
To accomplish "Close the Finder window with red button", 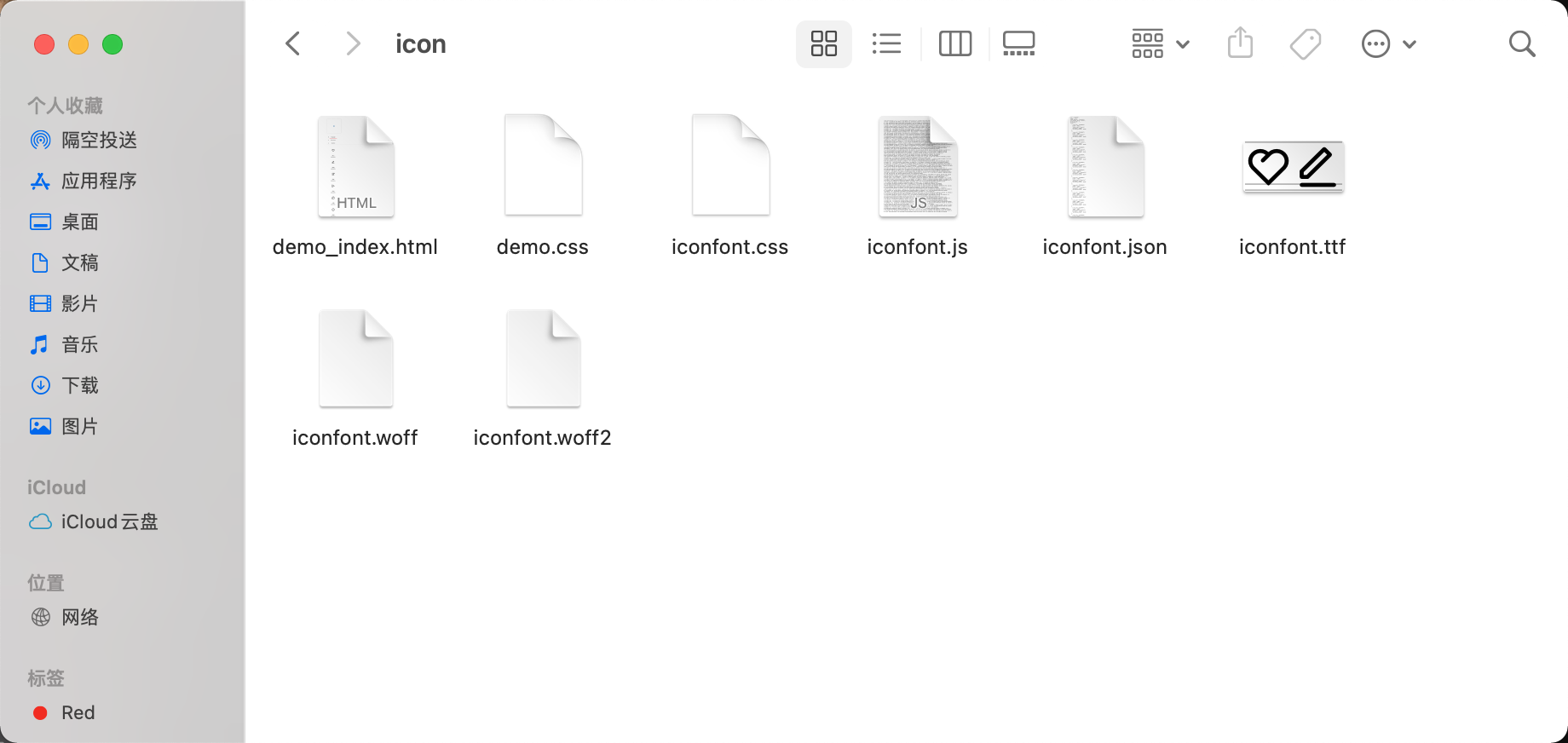I will click(44, 44).
